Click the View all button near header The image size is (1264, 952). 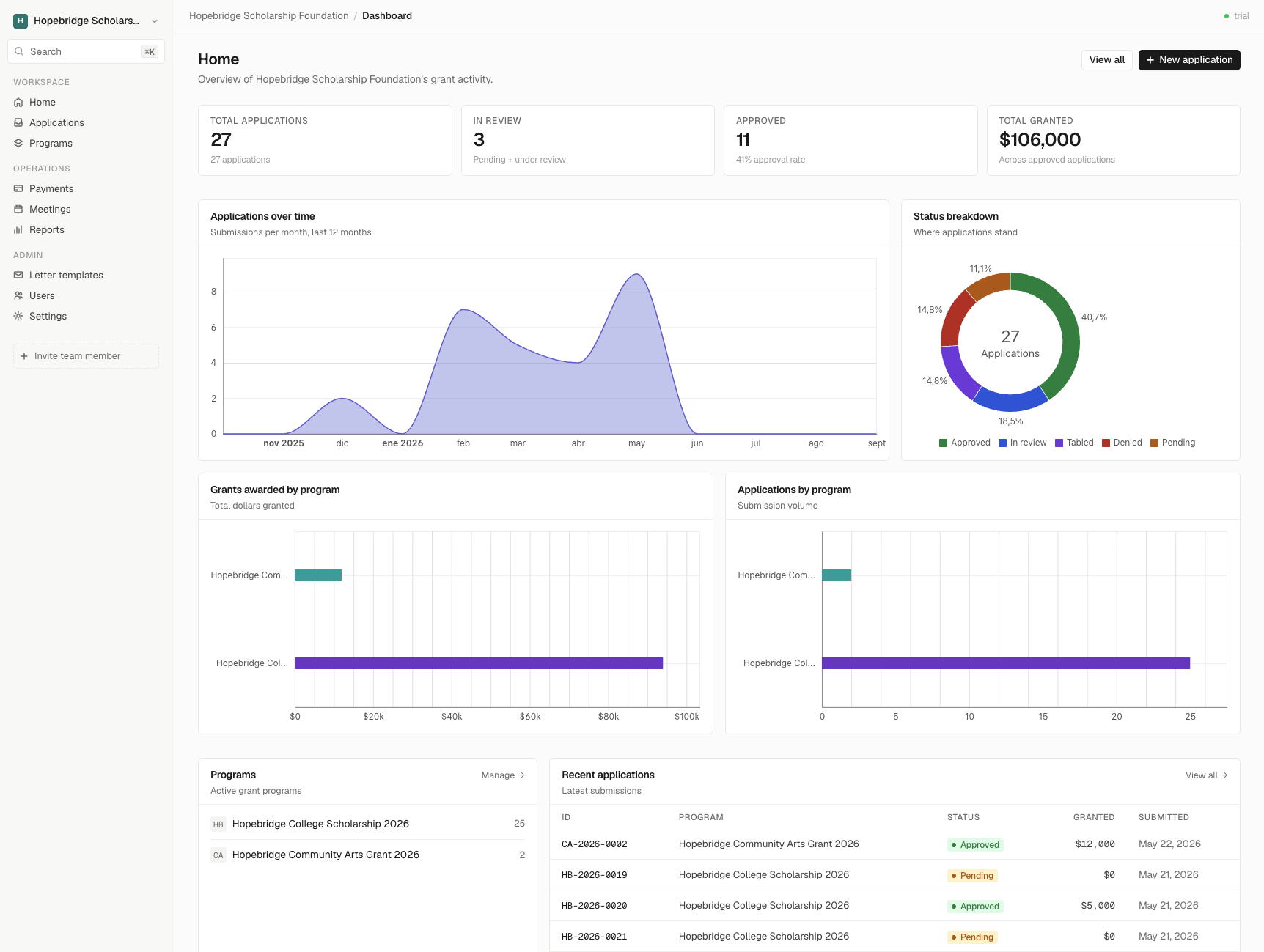click(x=1106, y=60)
